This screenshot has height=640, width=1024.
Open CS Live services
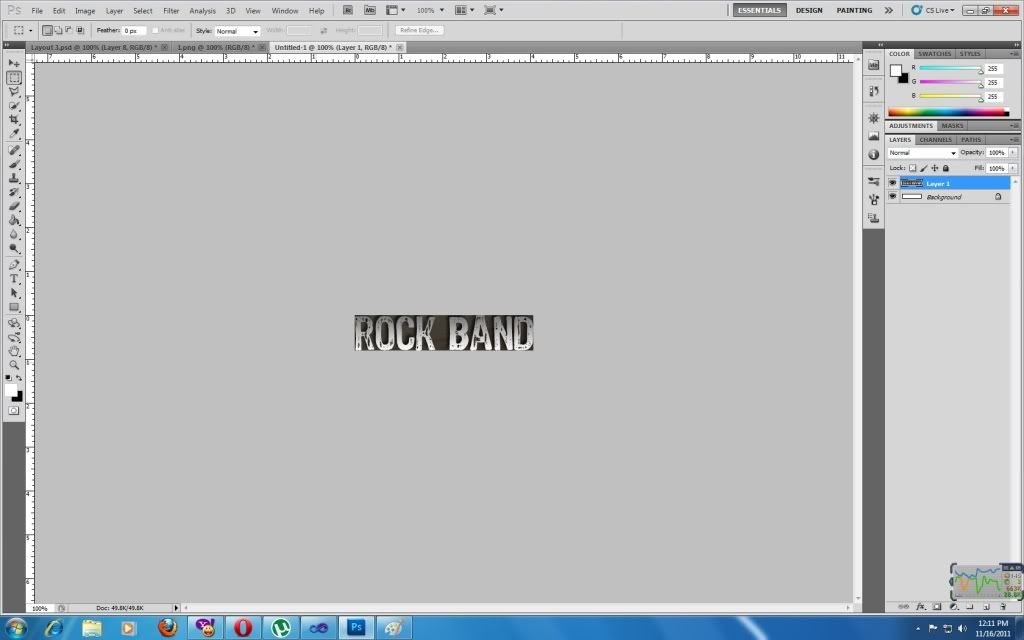pos(935,10)
